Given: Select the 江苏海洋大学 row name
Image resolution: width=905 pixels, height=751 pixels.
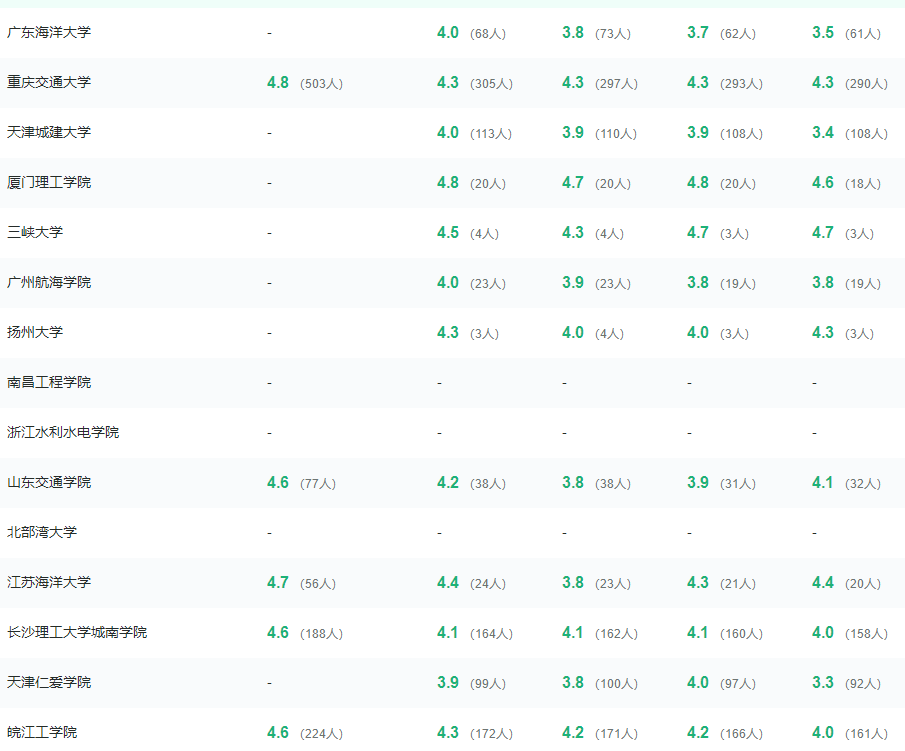Looking at the screenshot, I should pos(49,582).
